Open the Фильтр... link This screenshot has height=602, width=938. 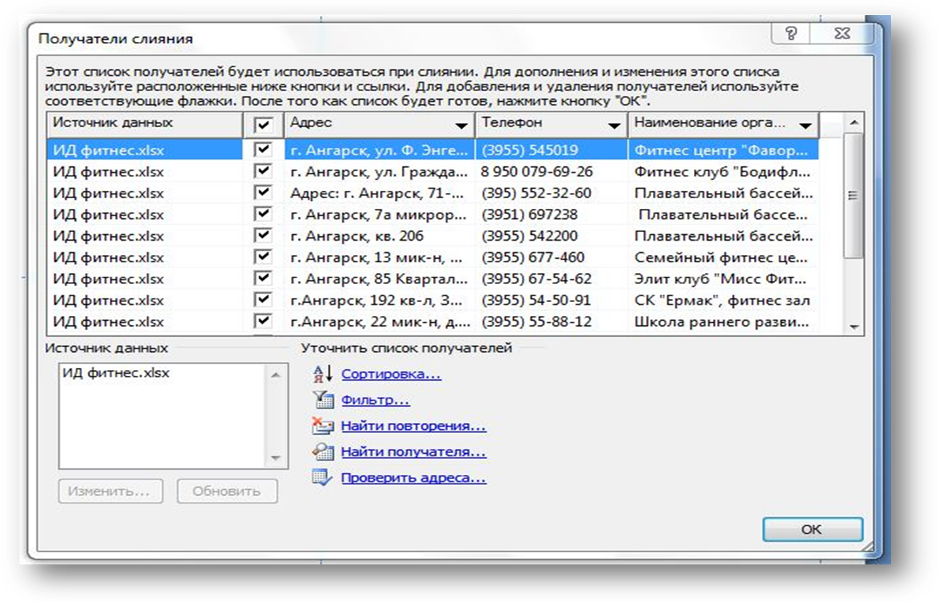[x=375, y=400]
